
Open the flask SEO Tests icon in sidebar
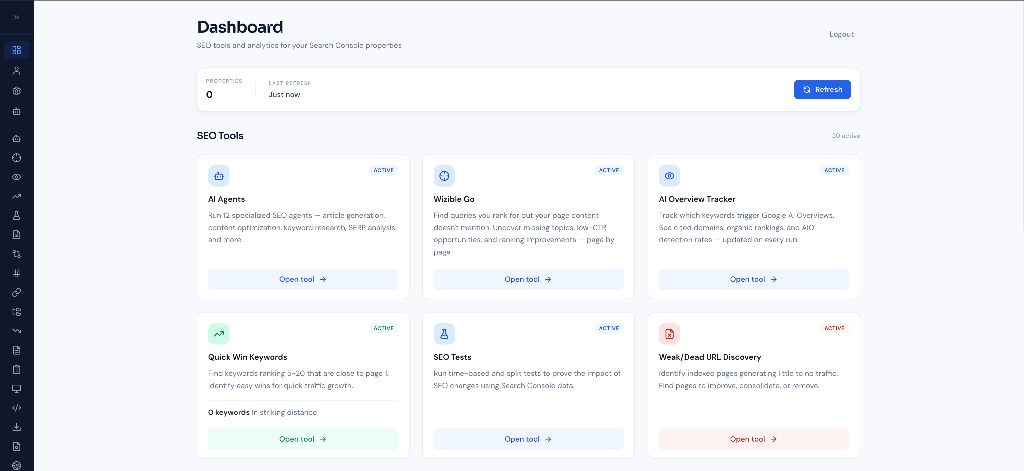[x=17, y=215]
